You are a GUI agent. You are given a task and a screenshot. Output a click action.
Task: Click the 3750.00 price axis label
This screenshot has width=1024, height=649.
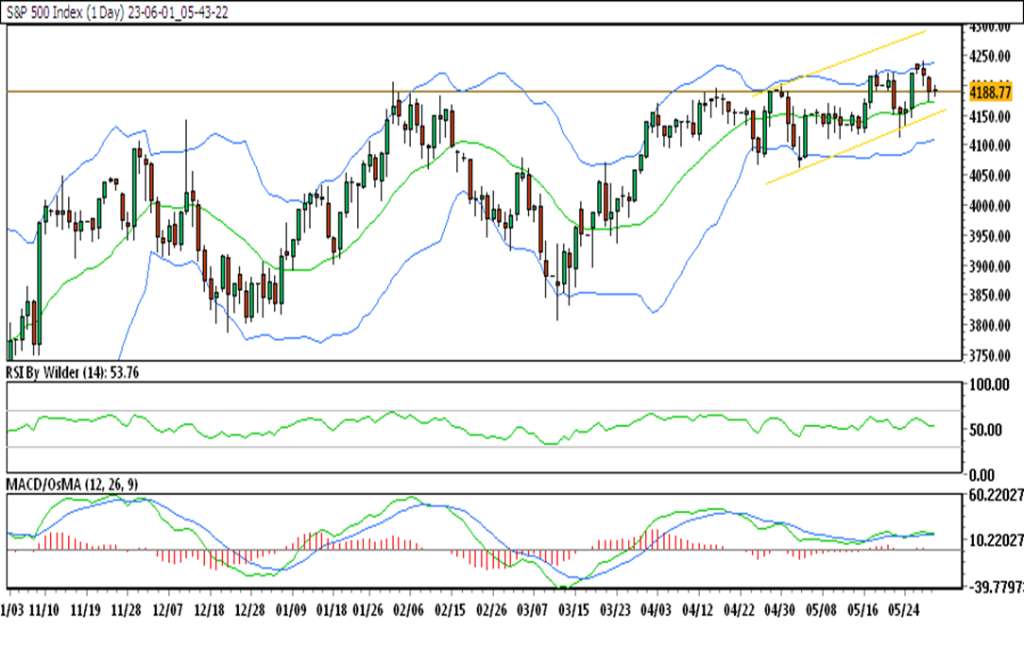coord(990,355)
